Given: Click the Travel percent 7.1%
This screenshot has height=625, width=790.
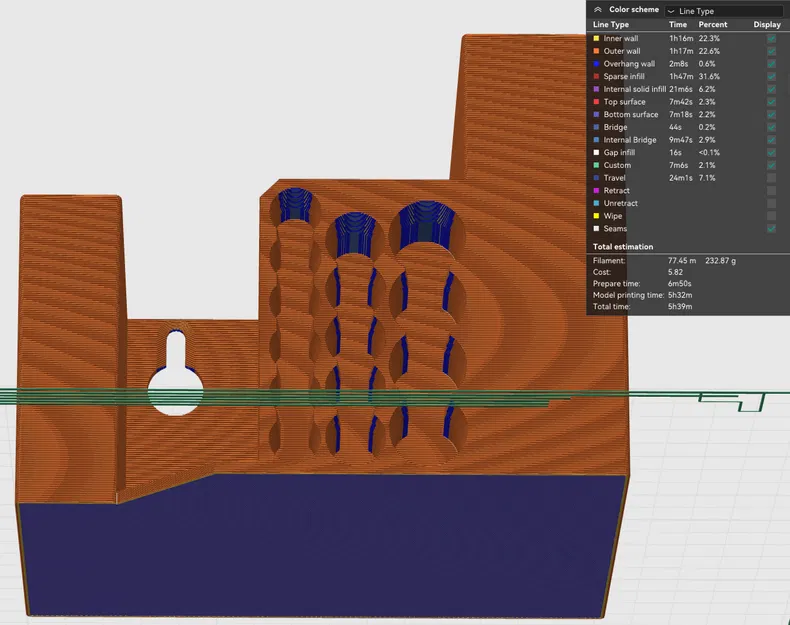Looking at the screenshot, I should 706,178.
